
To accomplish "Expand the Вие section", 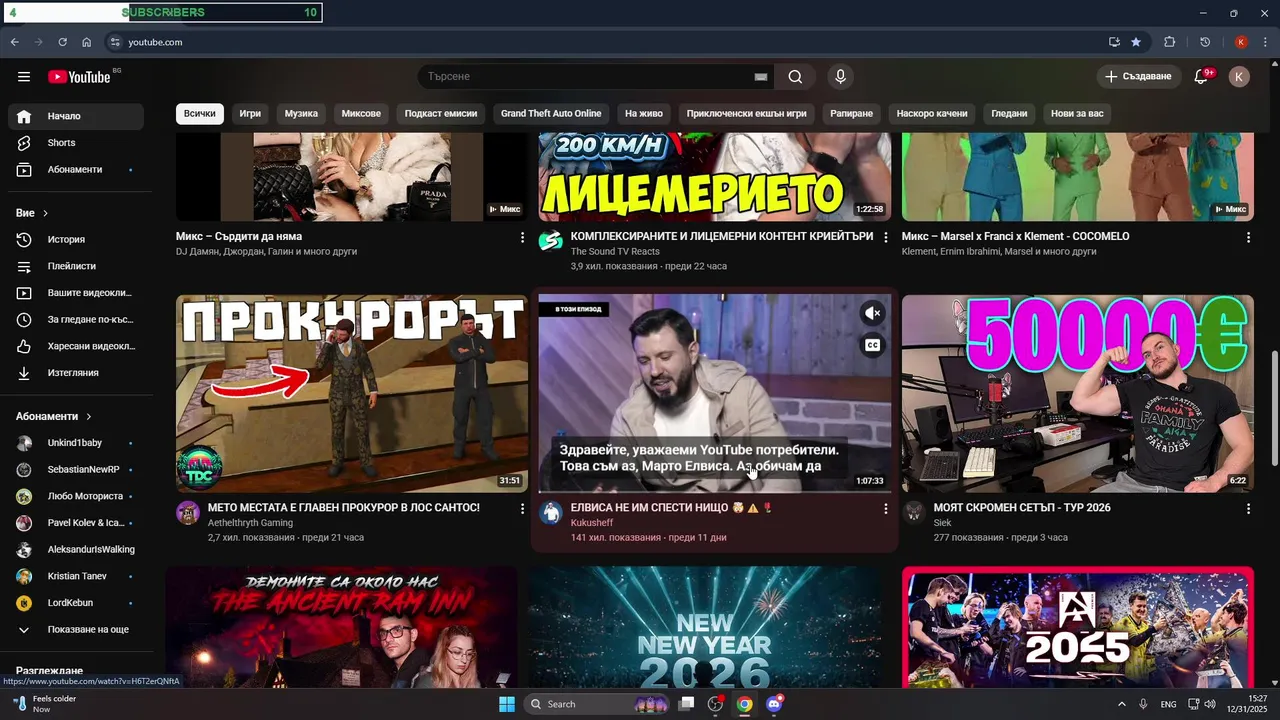I will 32,213.
